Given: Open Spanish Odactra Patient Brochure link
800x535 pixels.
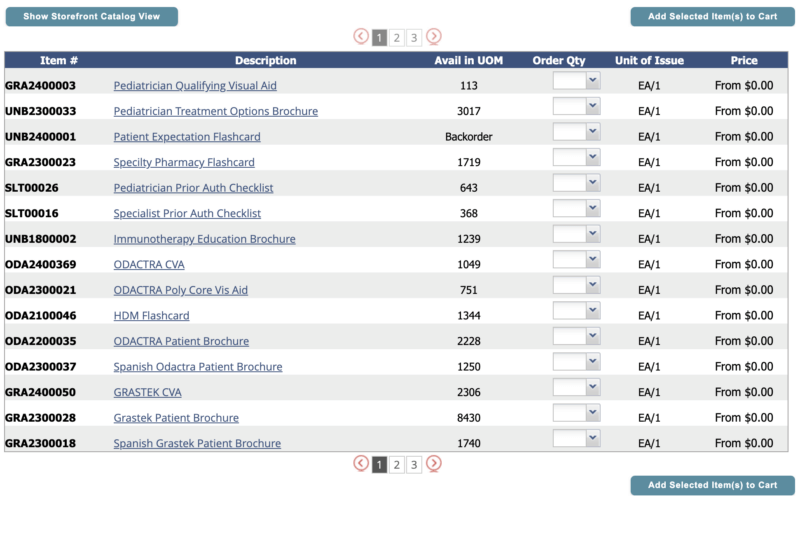Looking at the screenshot, I should pyautogui.click(x=197, y=366).
